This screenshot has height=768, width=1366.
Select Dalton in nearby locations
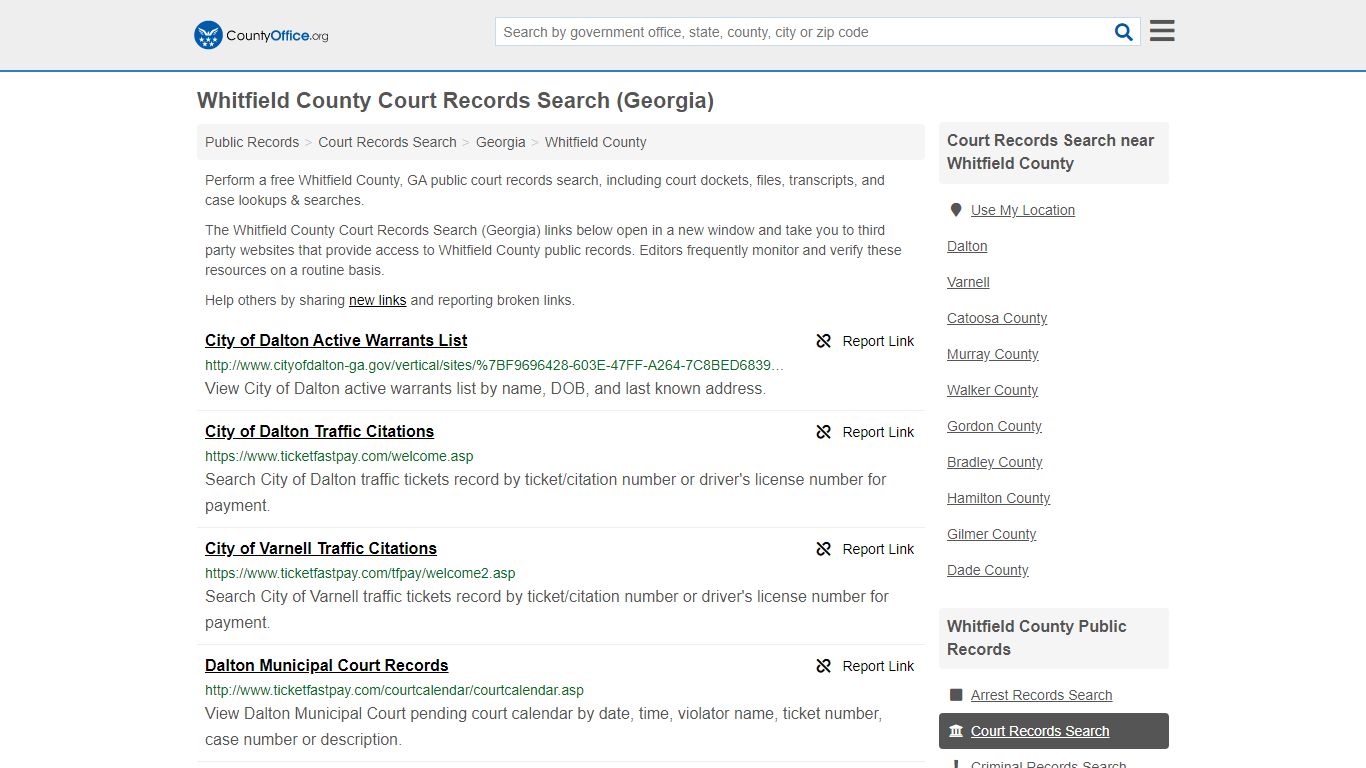point(967,246)
